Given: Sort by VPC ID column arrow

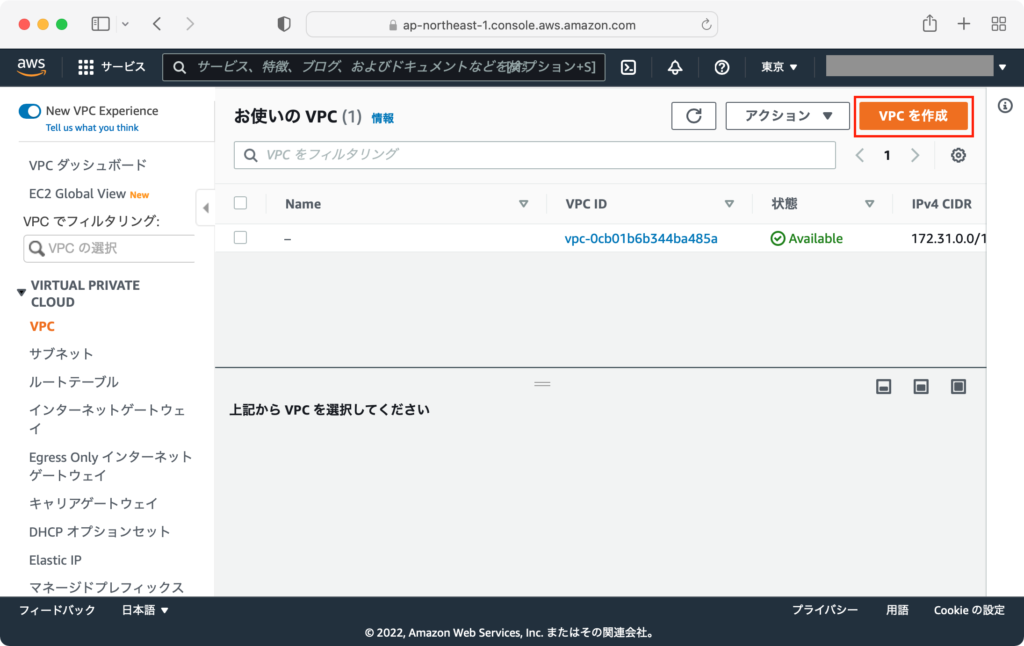Looking at the screenshot, I should (729, 204).
